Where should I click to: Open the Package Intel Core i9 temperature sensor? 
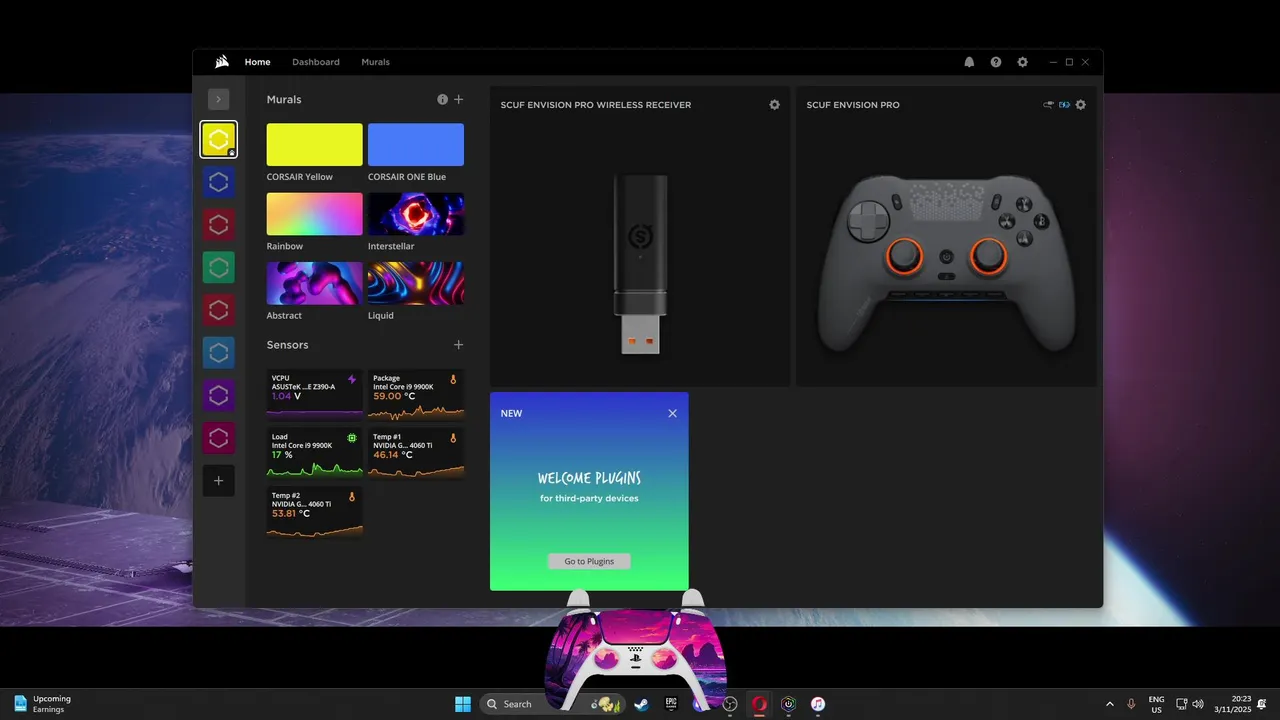click(416, 394)
